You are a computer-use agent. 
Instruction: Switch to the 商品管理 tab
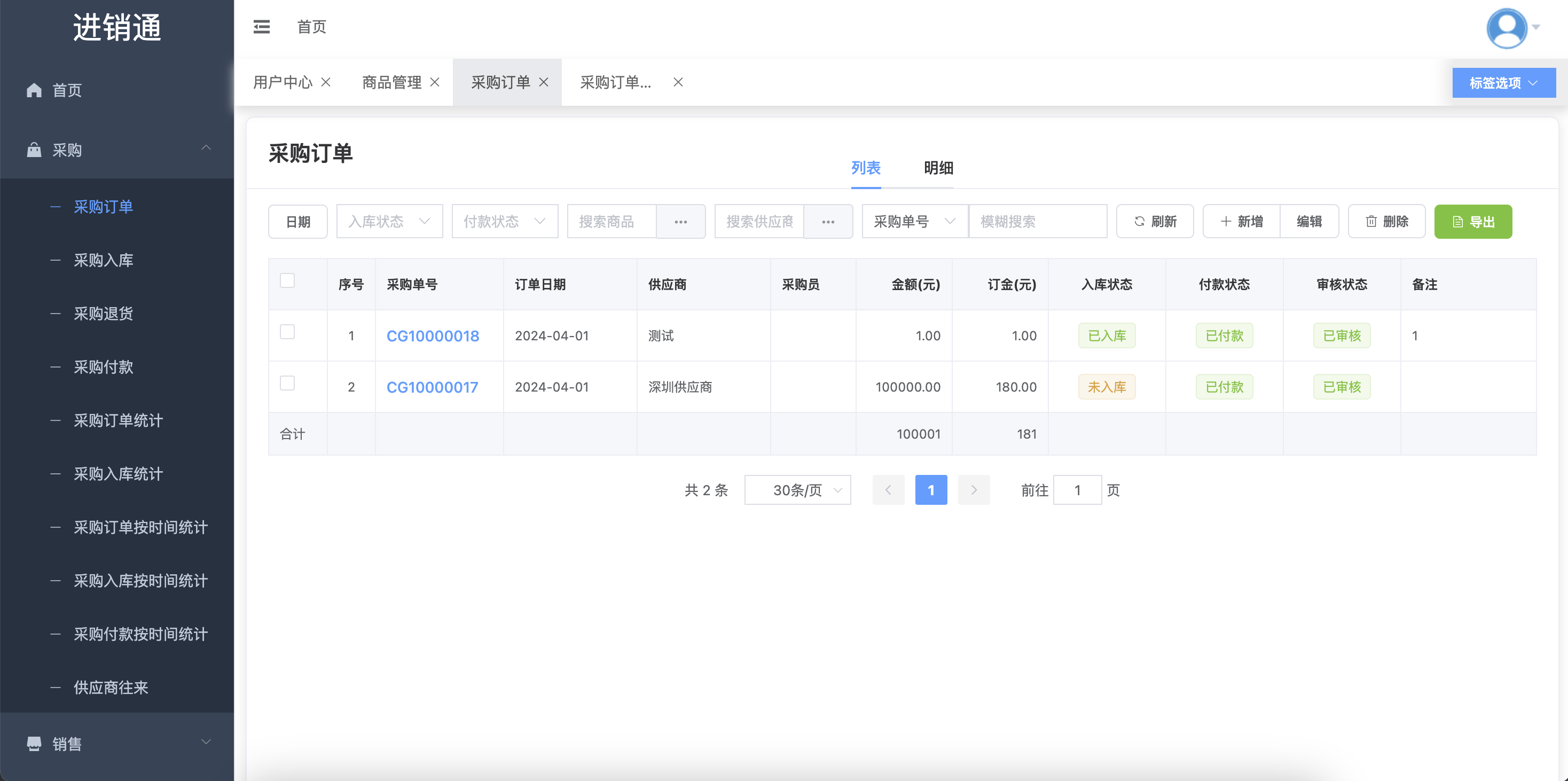[x=391, y=82]
